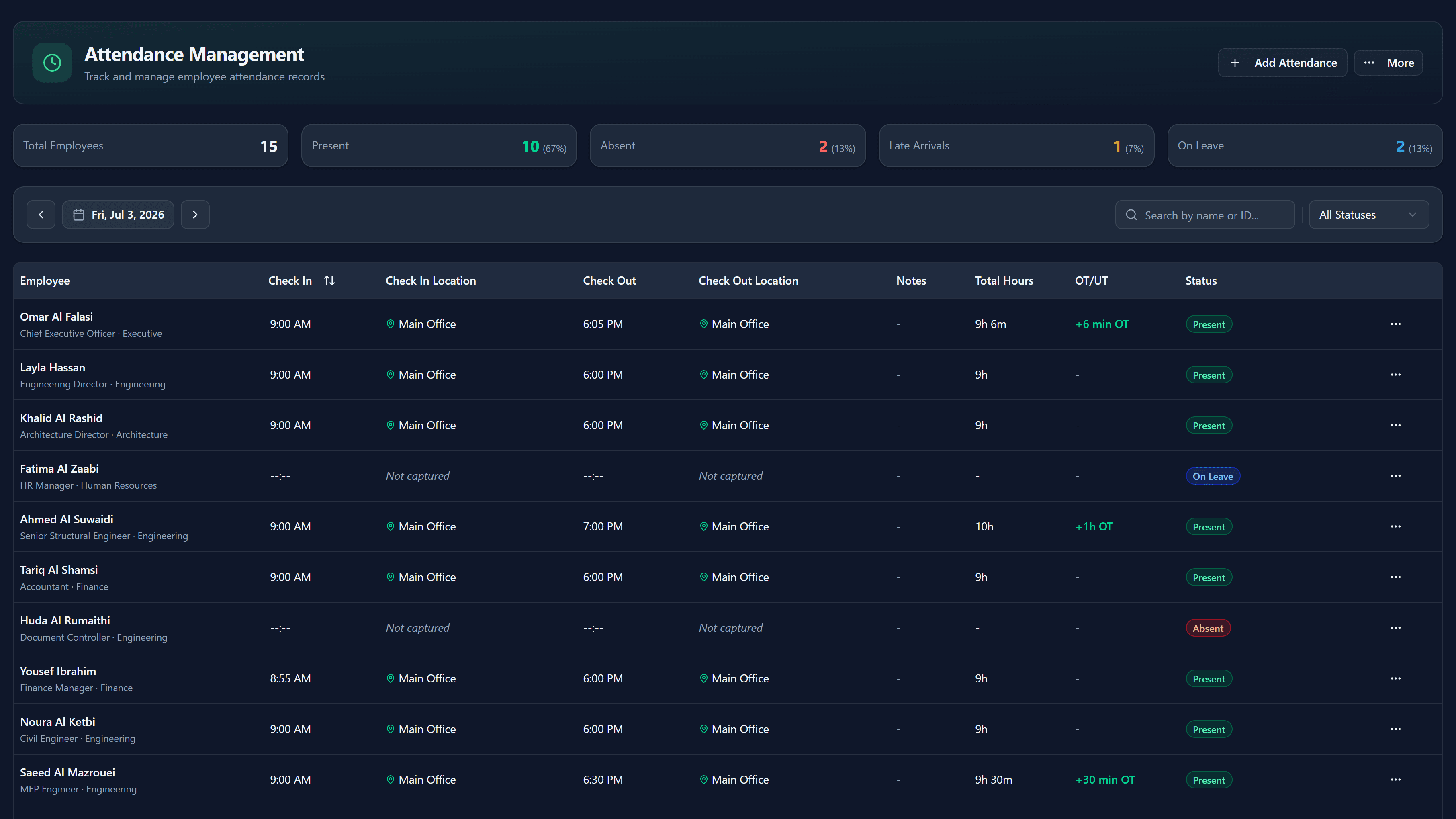Click the employee name Layla Hassan

pyautogui.click(x=53, y=367)
